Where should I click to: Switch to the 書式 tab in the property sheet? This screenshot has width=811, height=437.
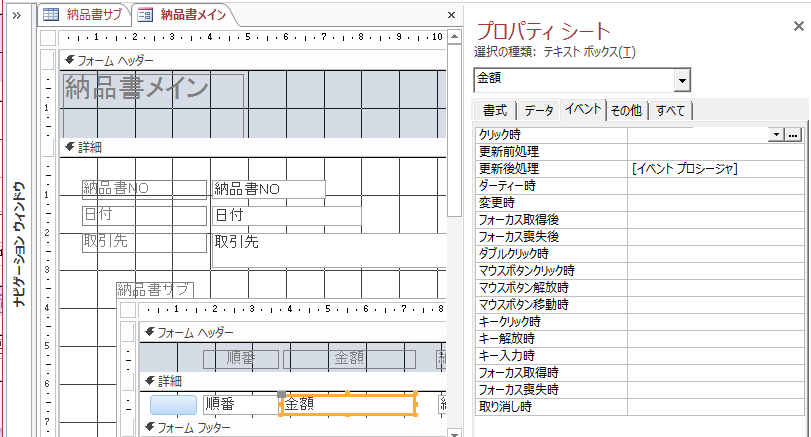tap(495, 110)
